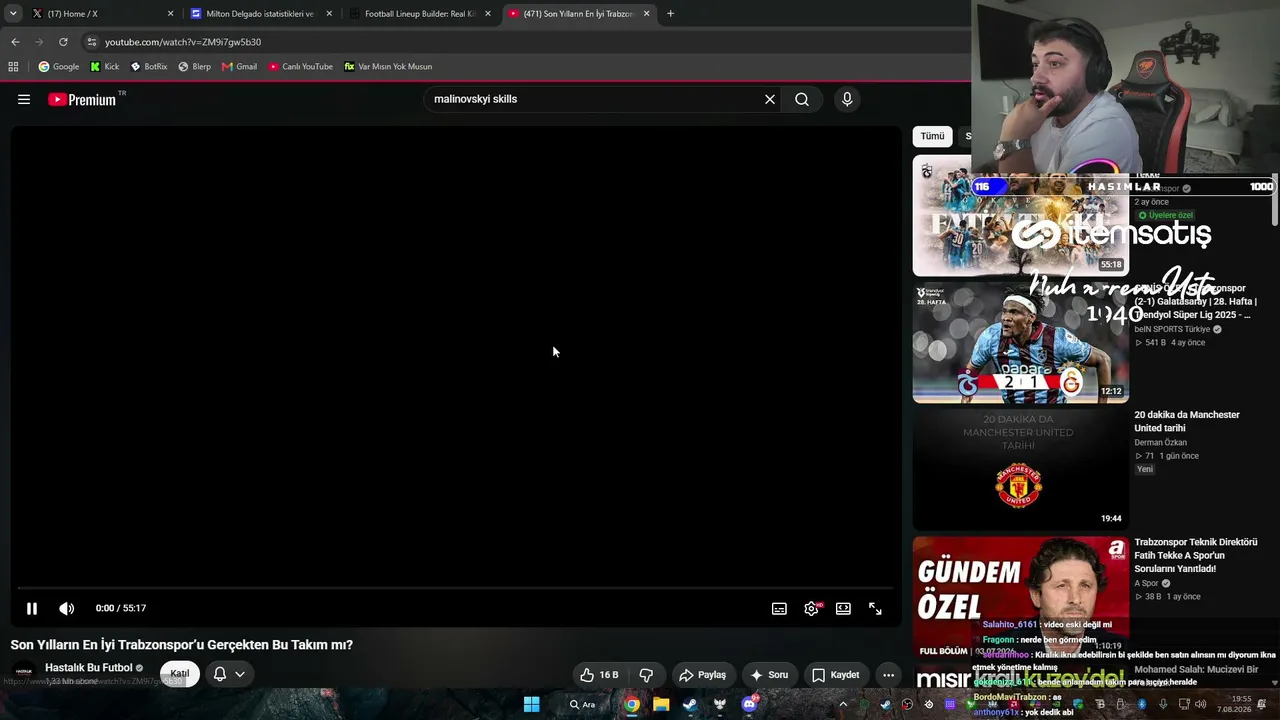This screenshot has width=1280, height=720.
Task: Show hidden system tray icons chevron
Action: pyautogui.click(x=843, y=704)
